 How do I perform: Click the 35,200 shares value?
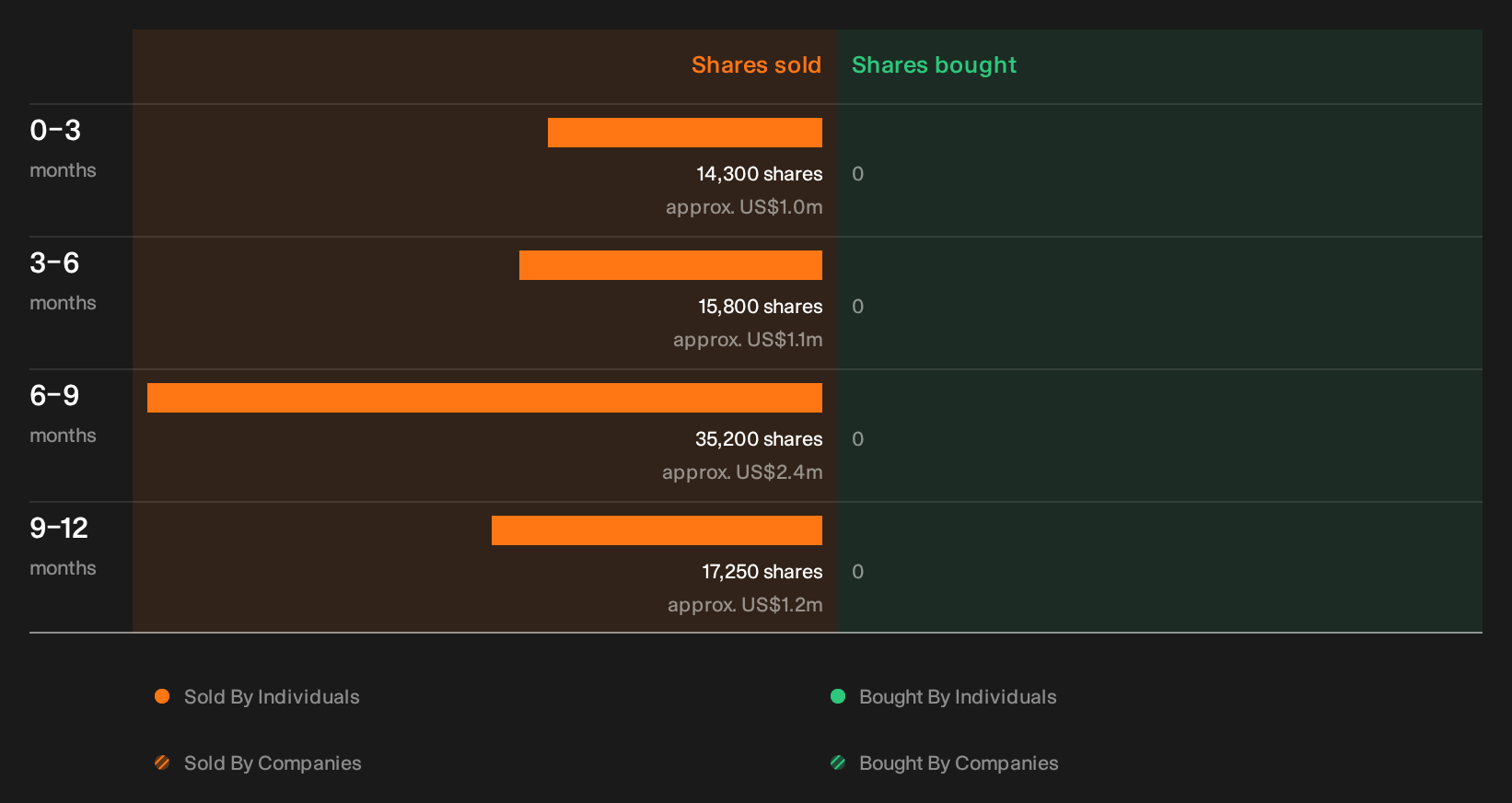[759, 439]
